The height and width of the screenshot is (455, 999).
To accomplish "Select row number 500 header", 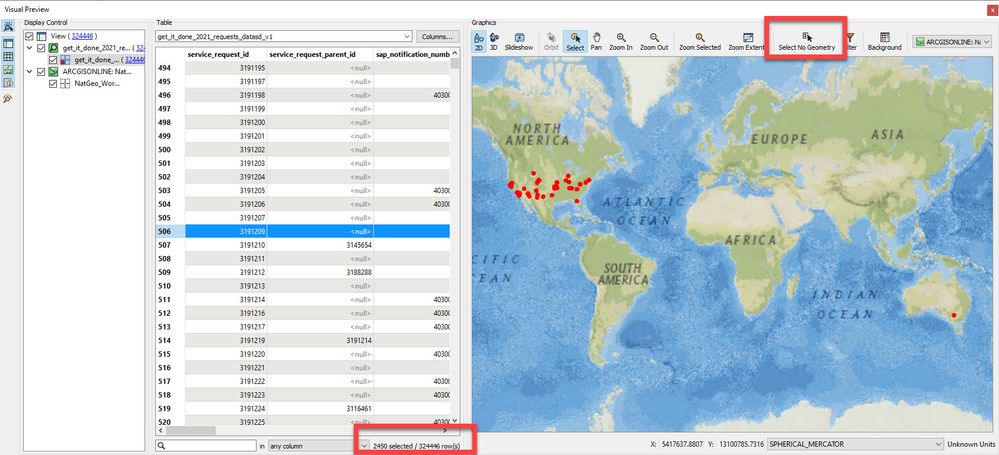I will coord(170,150).
